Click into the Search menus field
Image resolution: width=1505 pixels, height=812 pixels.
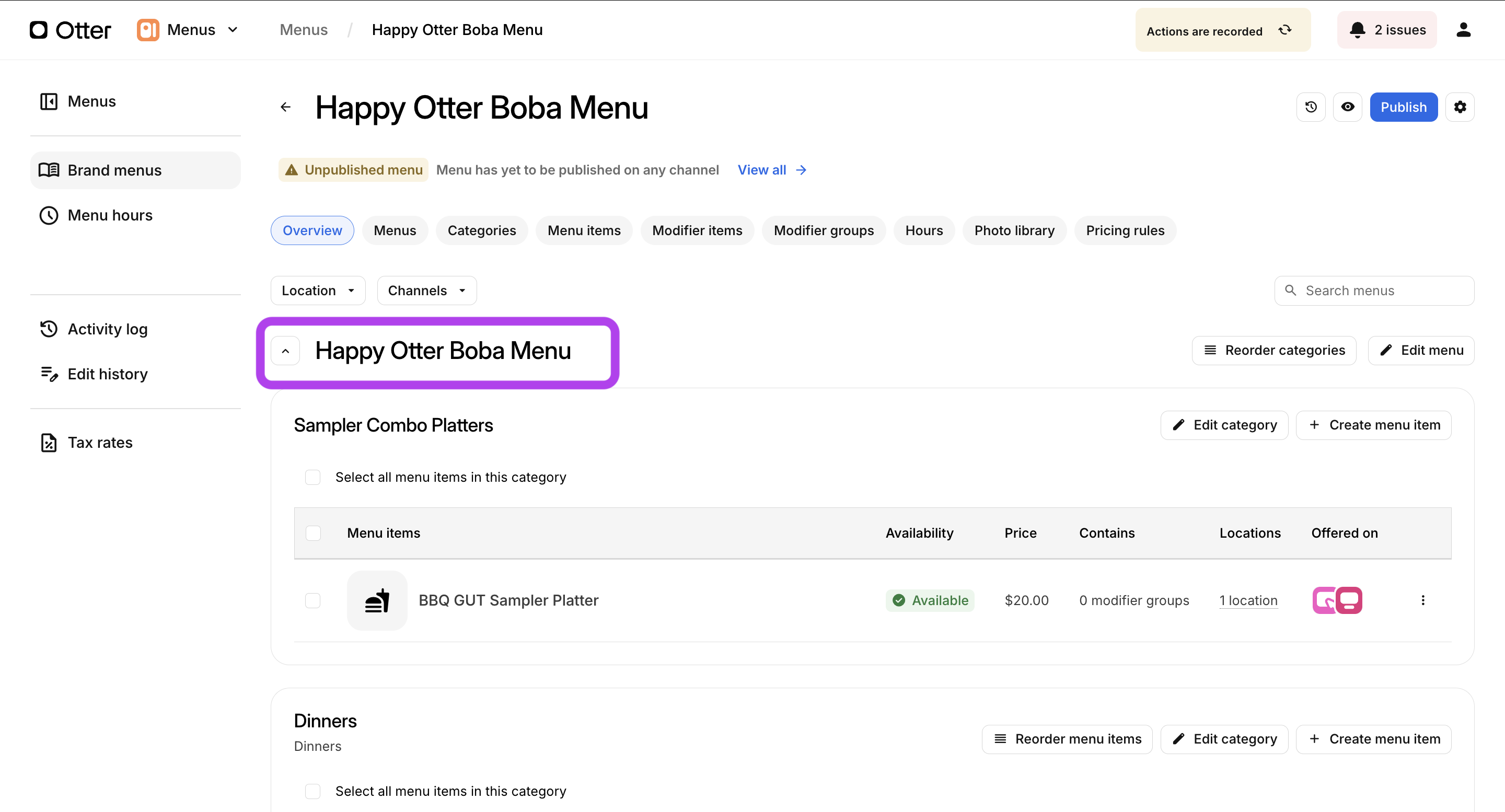coord(1374,291)
